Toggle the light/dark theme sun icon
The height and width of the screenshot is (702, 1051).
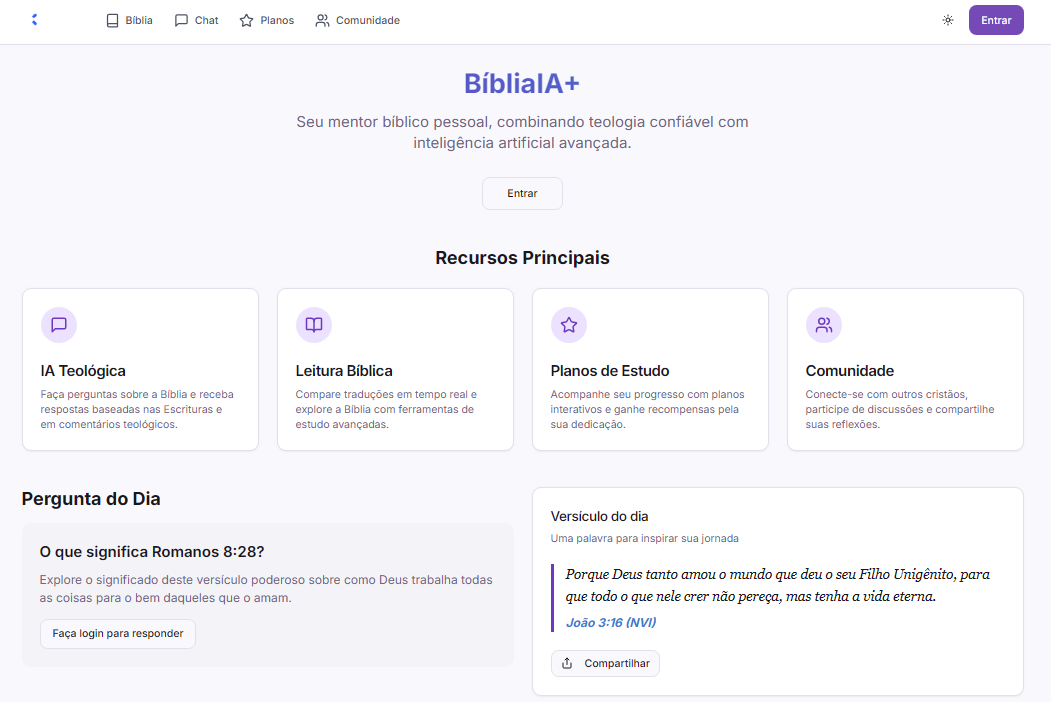pyautogui.click(x=948, y=20)
